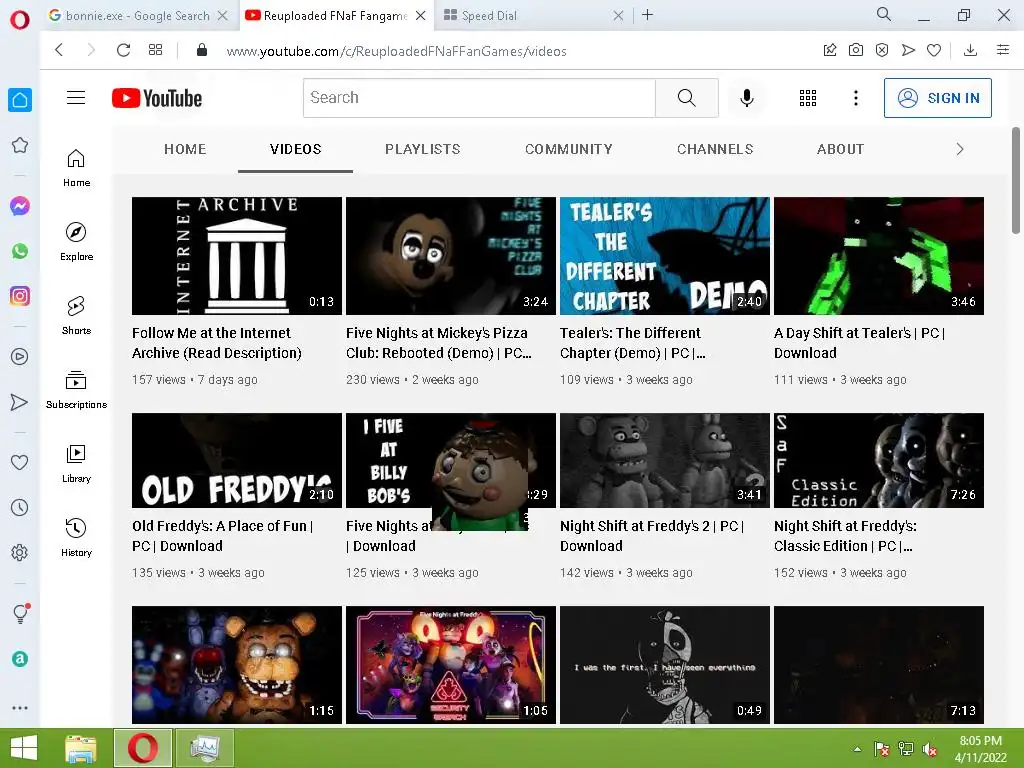
Task: Open Opera sidebar lightbulb tips icon
Action: [x=21, y=613]
